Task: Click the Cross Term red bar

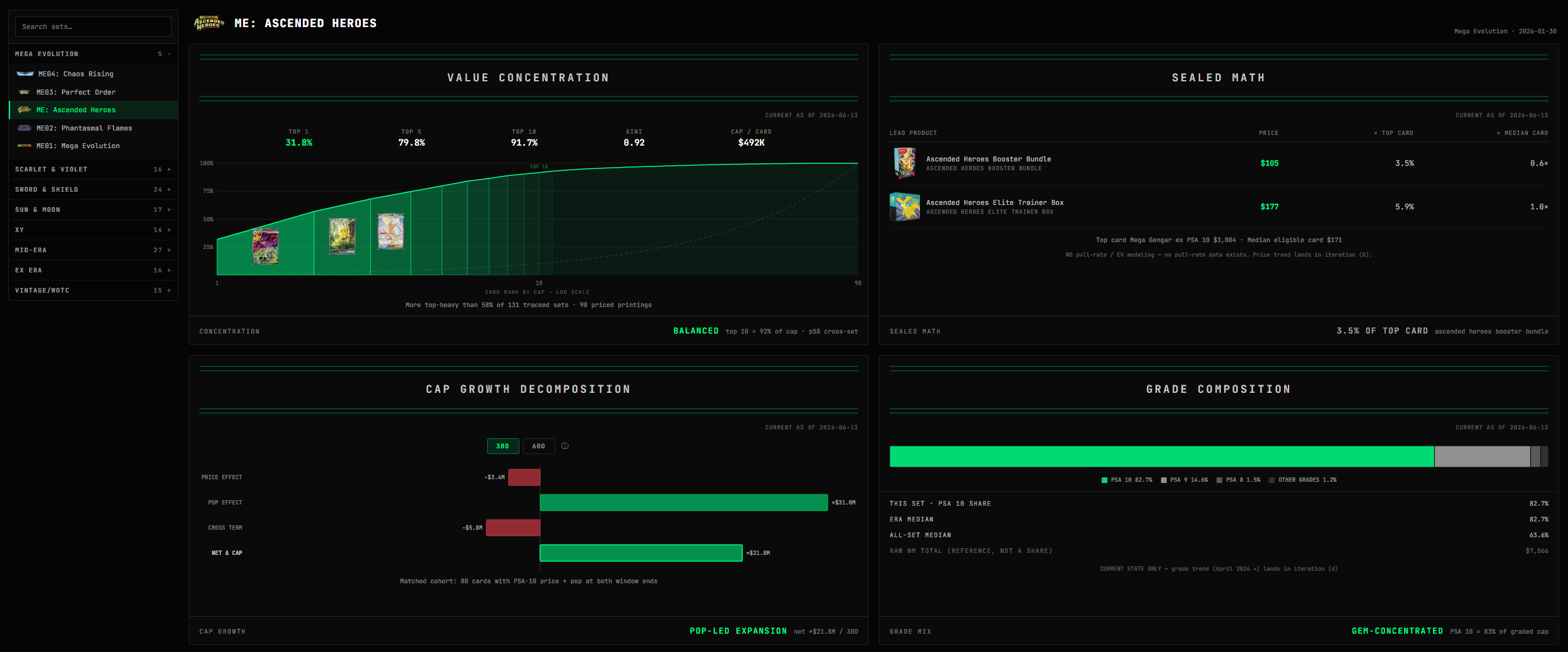Action: [x=513, y=528]
